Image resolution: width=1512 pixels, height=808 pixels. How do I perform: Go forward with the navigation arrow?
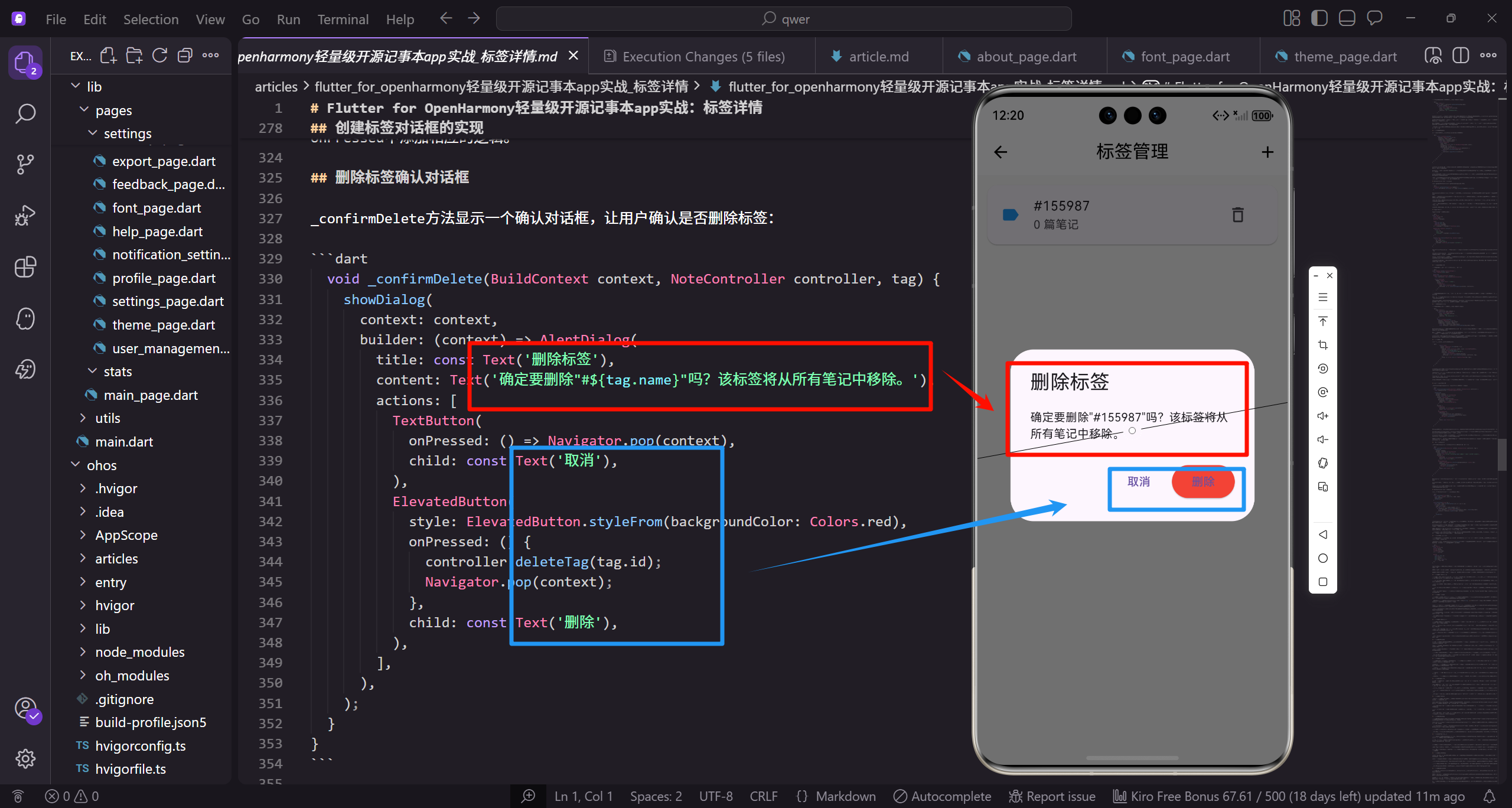pyautogui.click(x=474, y=19)
